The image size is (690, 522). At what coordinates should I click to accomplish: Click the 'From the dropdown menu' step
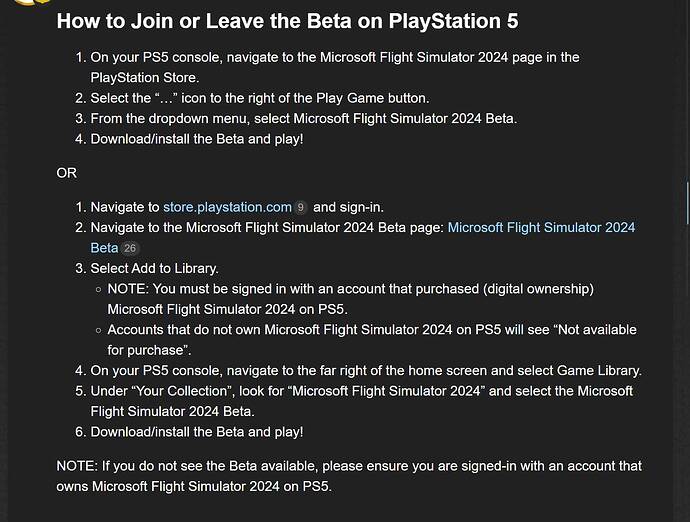click(304, 118)
